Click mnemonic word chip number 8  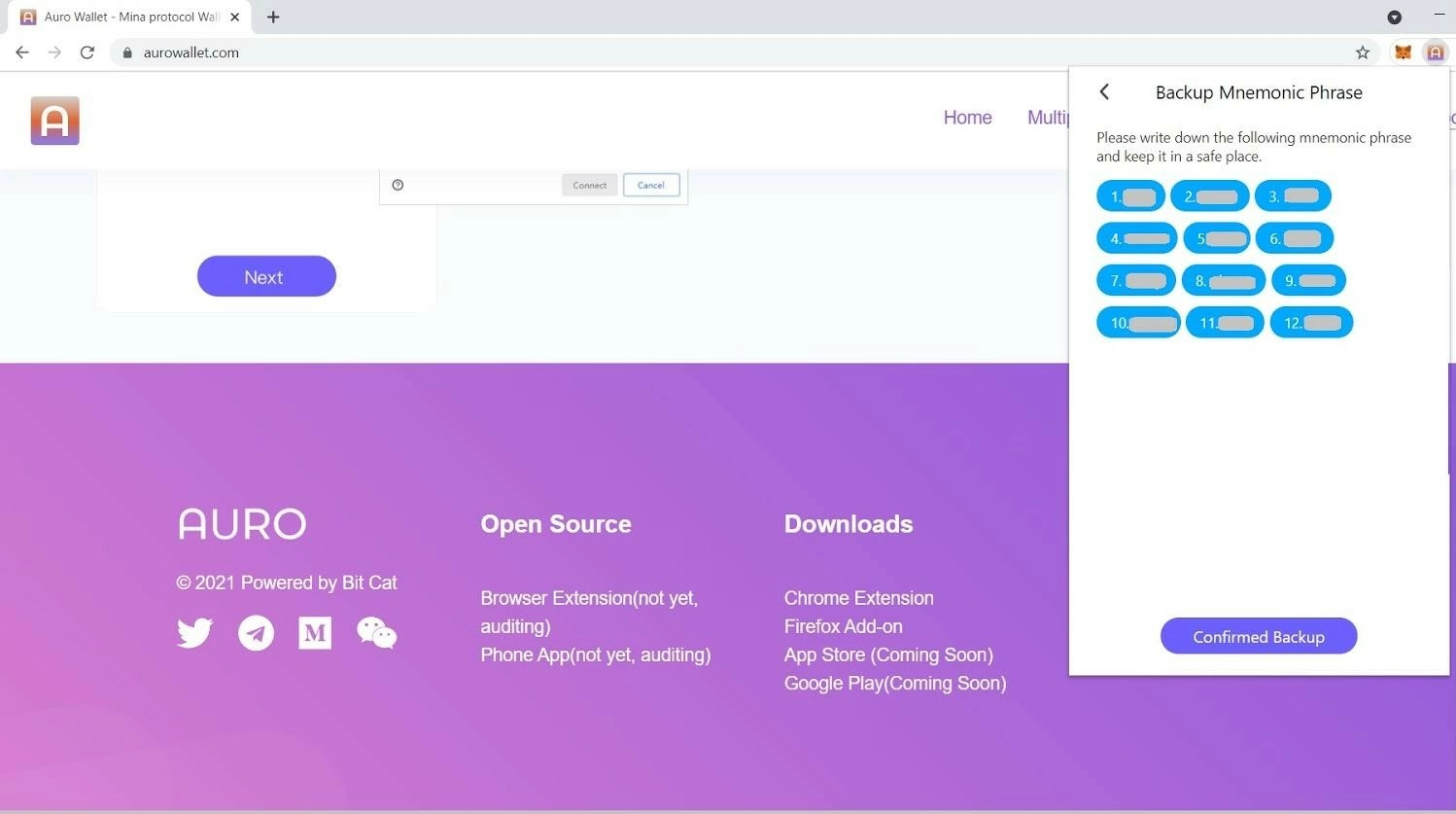1224,280
